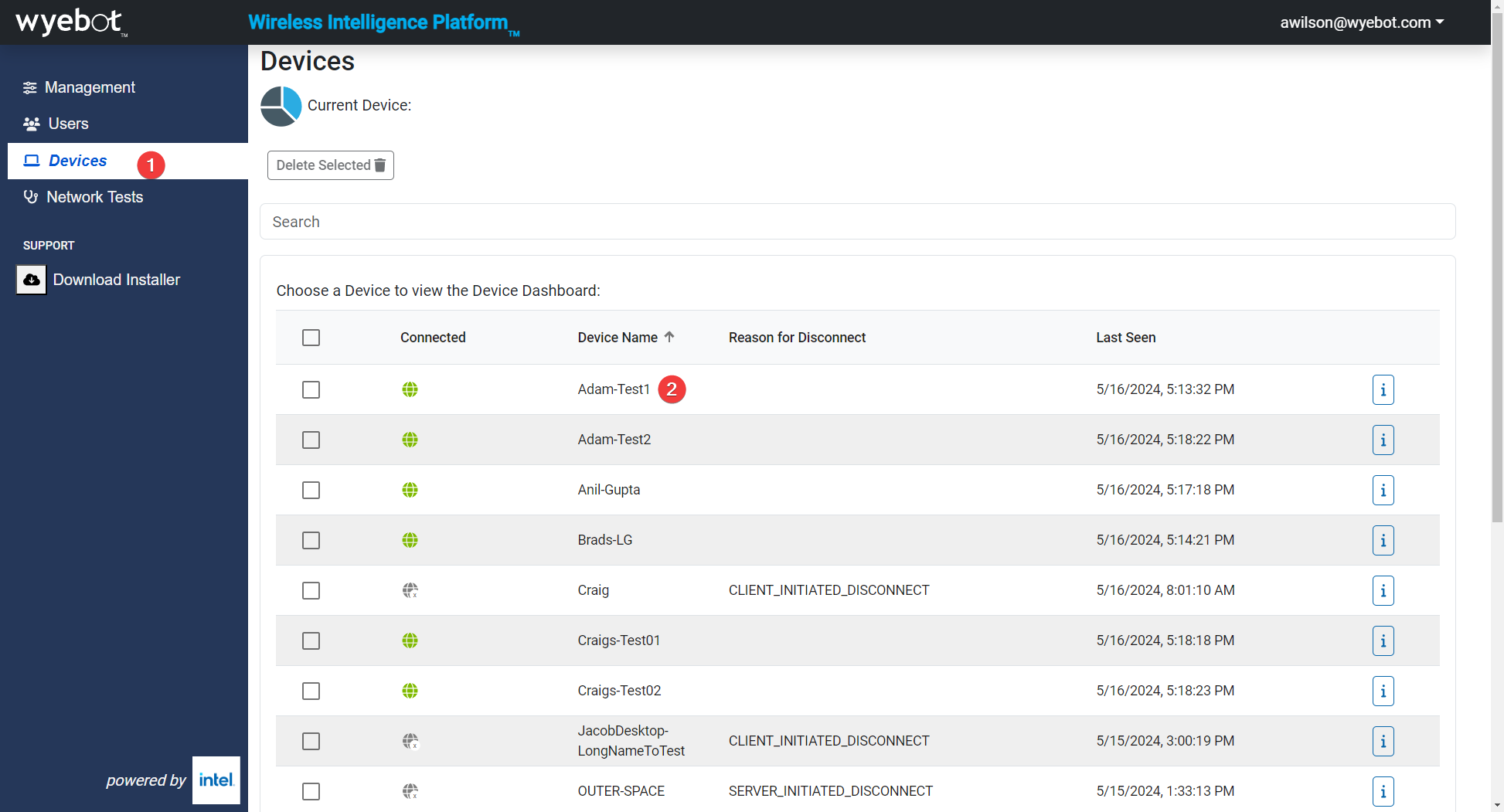Click the Users sidebar icon

[31, 124]
